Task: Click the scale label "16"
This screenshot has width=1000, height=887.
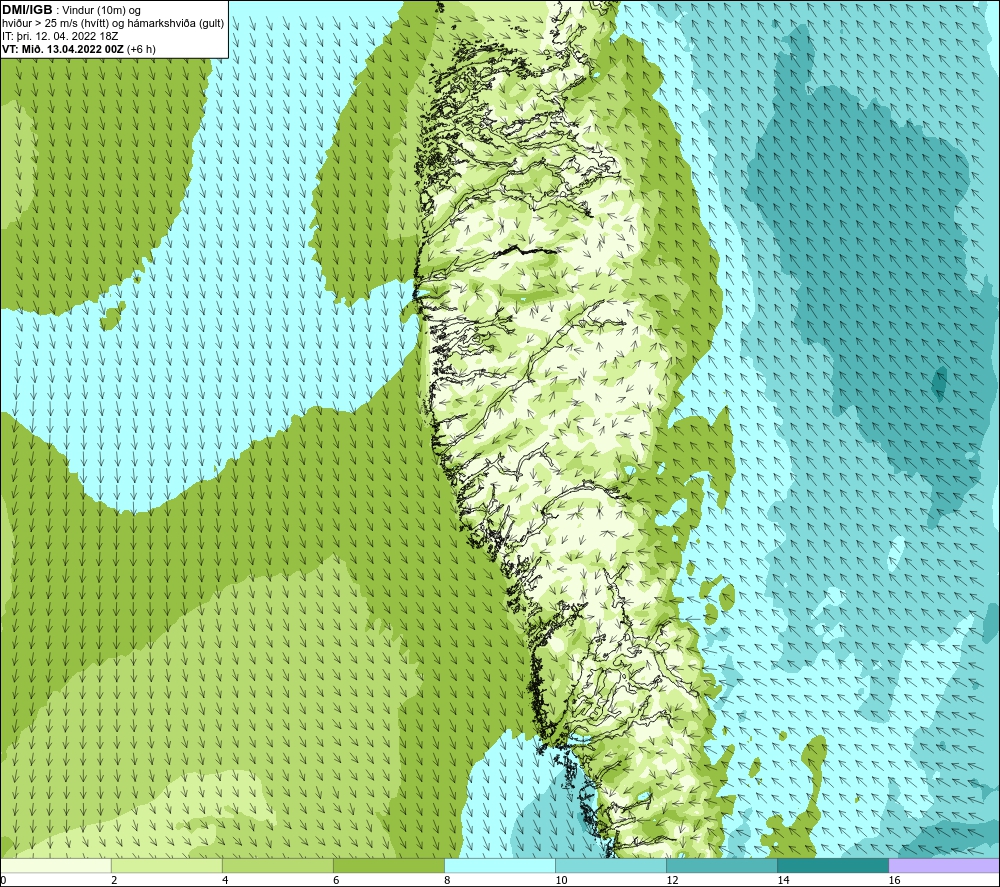Action: 894,880
